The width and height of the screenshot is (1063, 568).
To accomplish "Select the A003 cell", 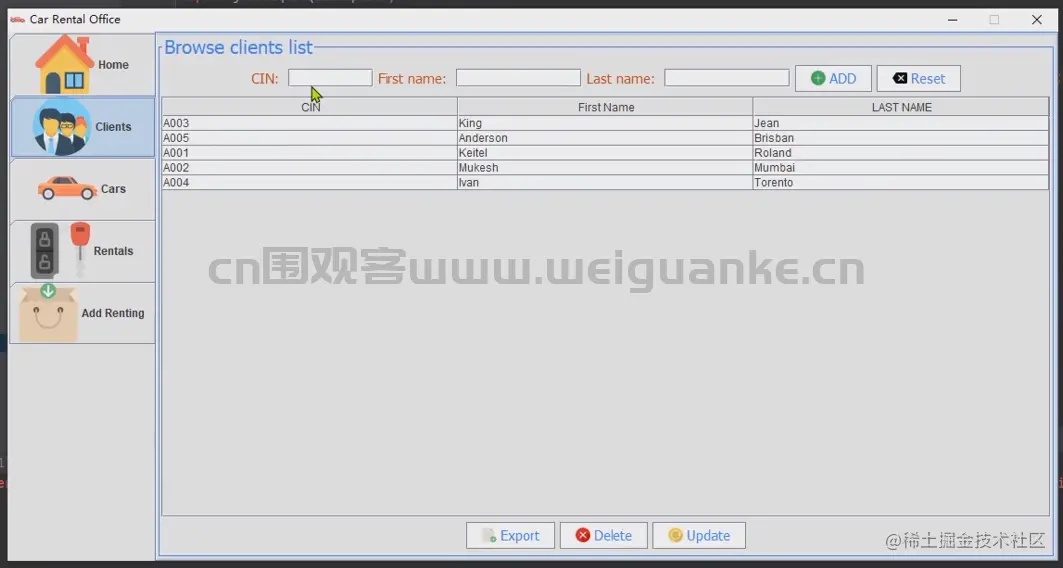I will tap(310, 123).
